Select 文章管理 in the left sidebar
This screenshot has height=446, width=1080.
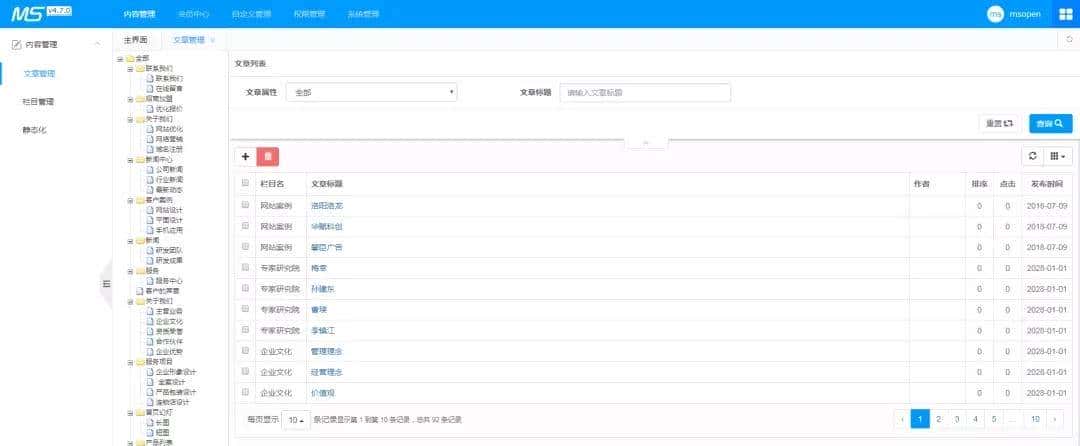tap(39, 73)
